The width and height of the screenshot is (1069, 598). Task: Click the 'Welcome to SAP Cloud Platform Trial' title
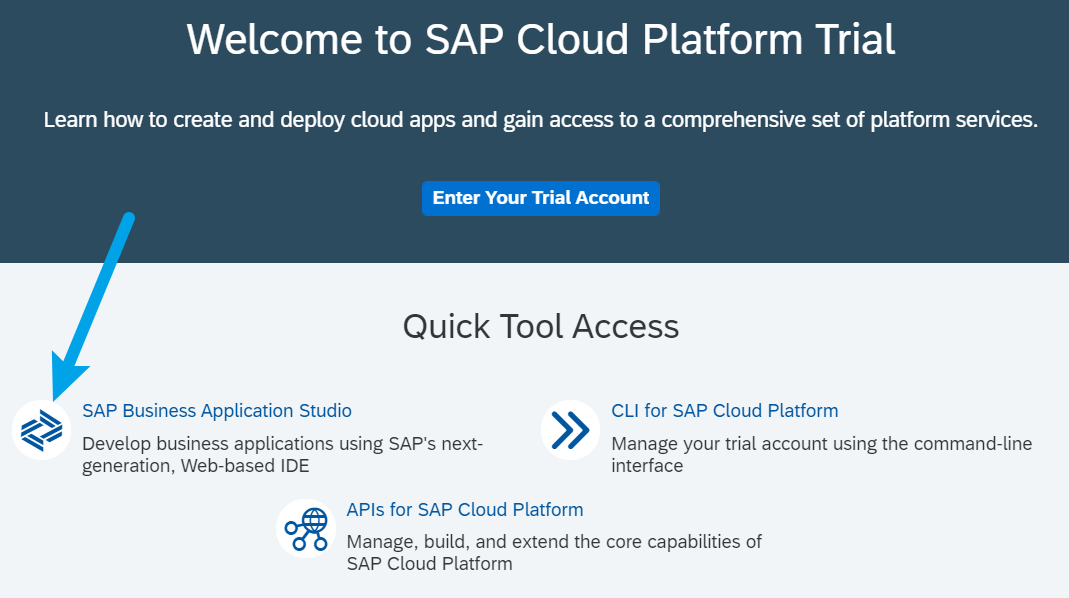point(541,39)
